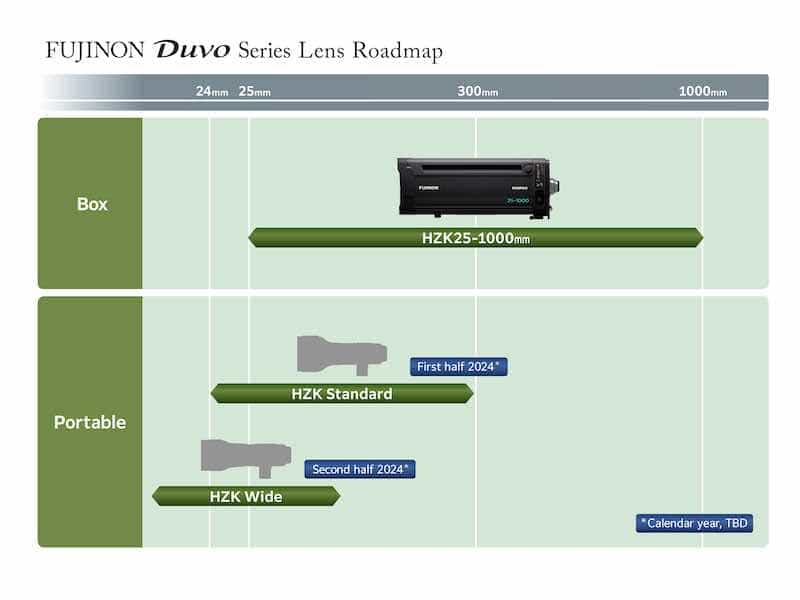Screen dimensions: 800x600
Task: Select the Box section header
Action: point(91,204)
